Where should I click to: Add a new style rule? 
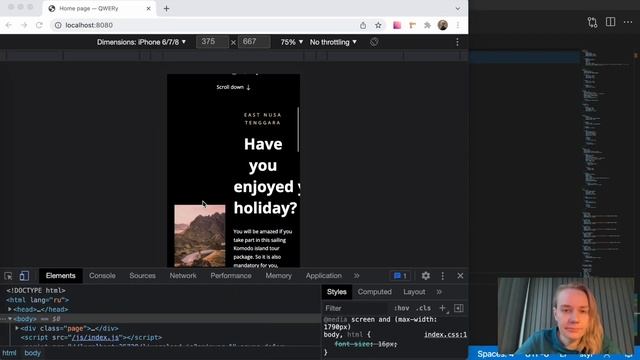[x=442, y=308]
